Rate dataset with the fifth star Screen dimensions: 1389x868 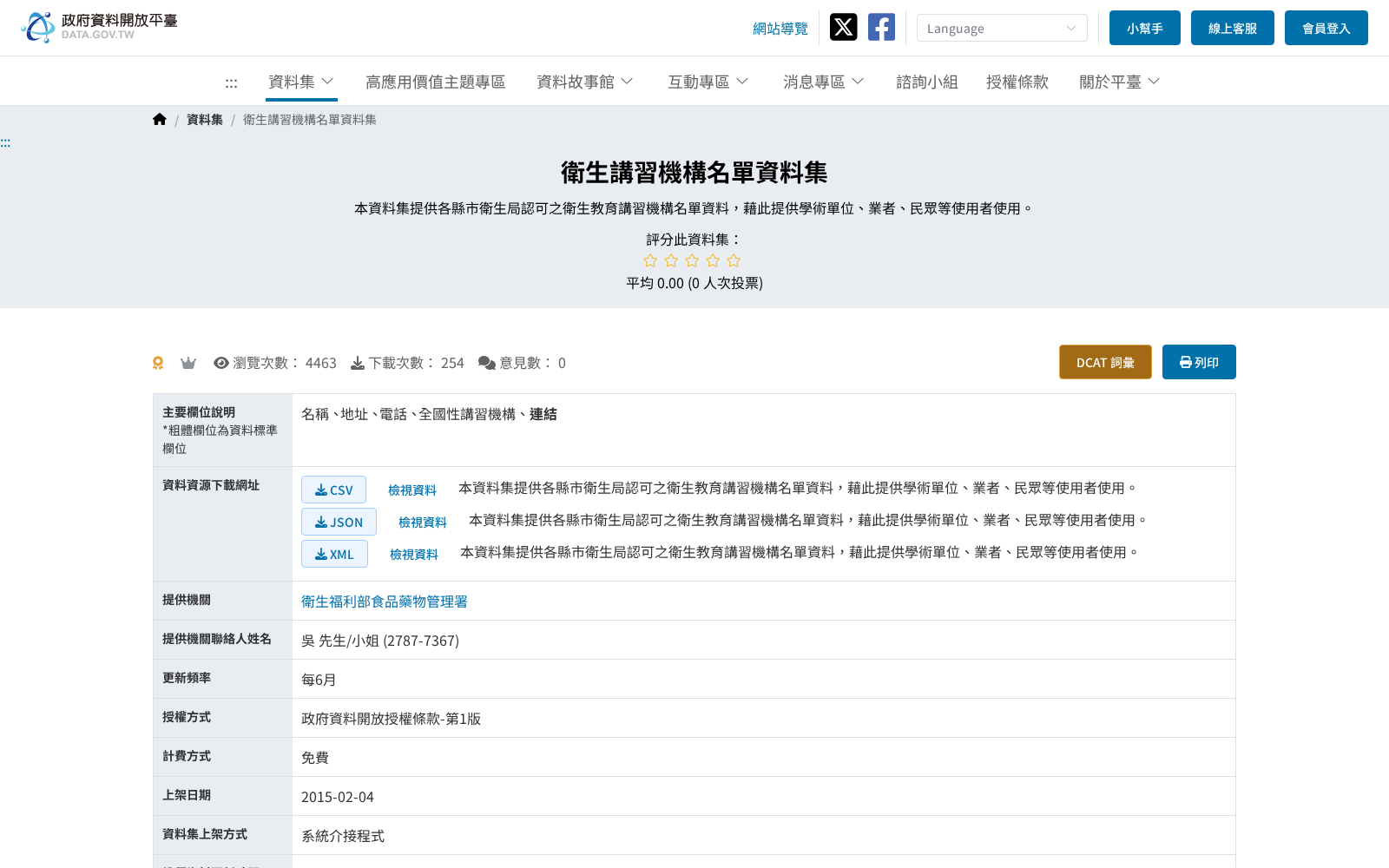(734, 260)
